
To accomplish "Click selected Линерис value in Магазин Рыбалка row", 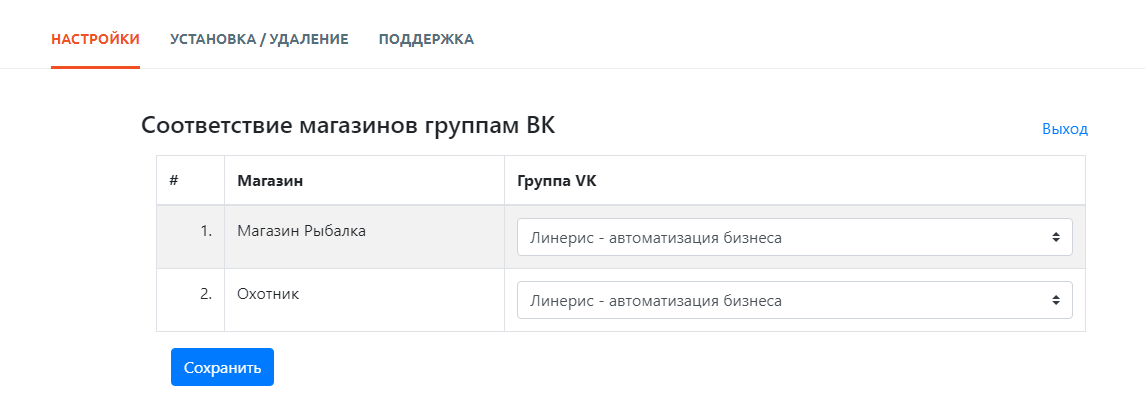I will [x=655, y=238].
